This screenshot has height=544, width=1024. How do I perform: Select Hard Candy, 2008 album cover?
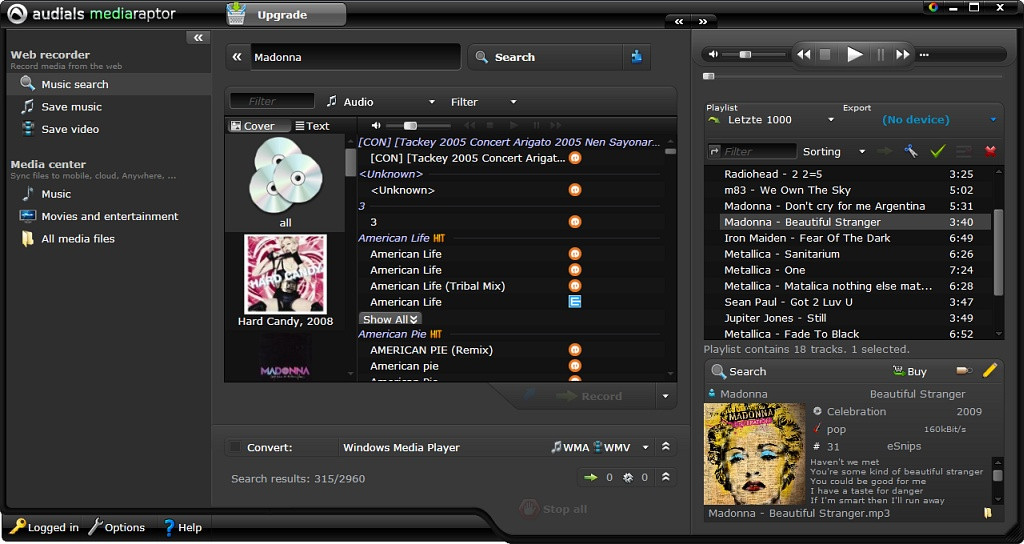[x=285, y=281]
